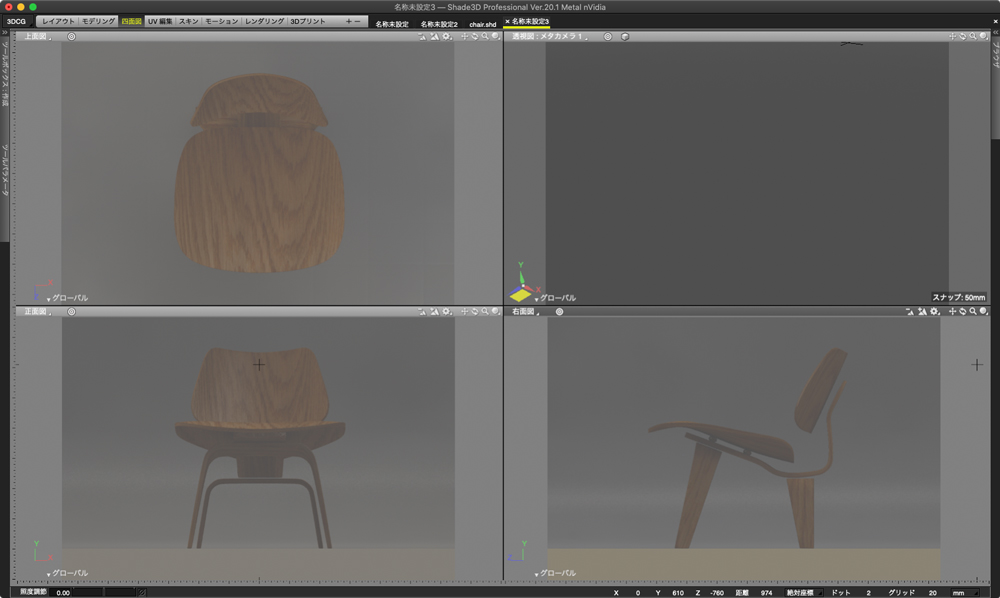
Task: Click pan icon in top view header
Action: click(464, 36)
